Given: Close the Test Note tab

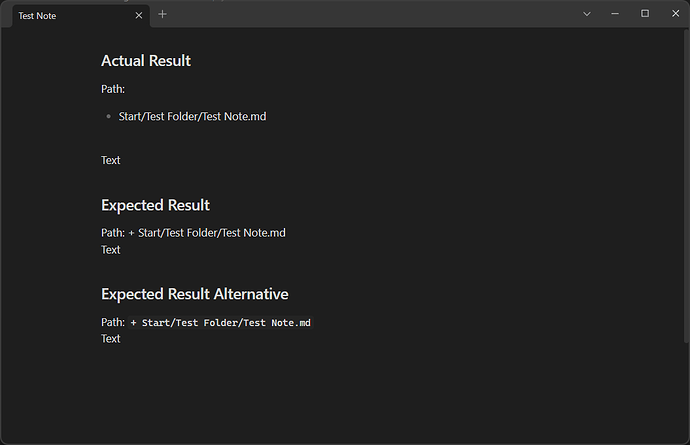Looking at the screenshot, I should click(139, 15).
